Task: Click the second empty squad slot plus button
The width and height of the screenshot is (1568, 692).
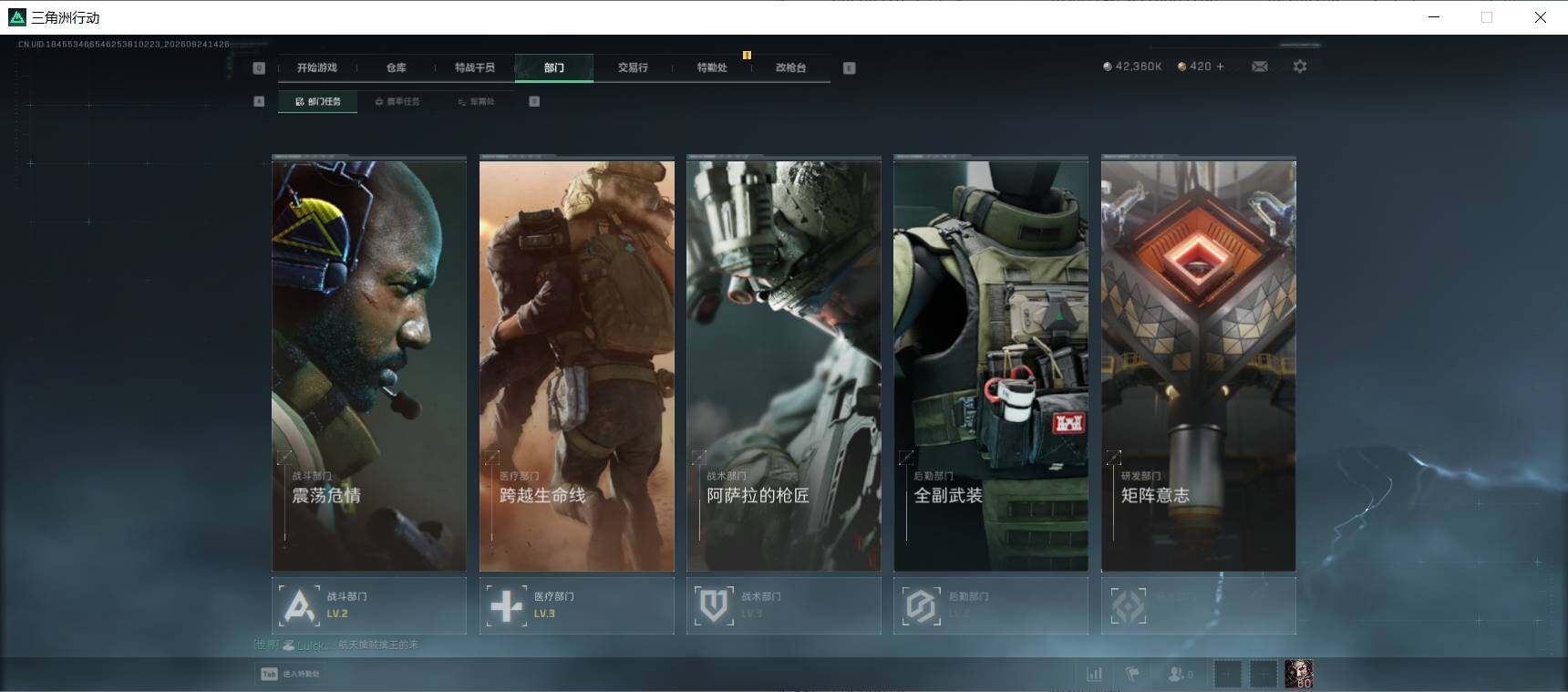Action: 1263,674
